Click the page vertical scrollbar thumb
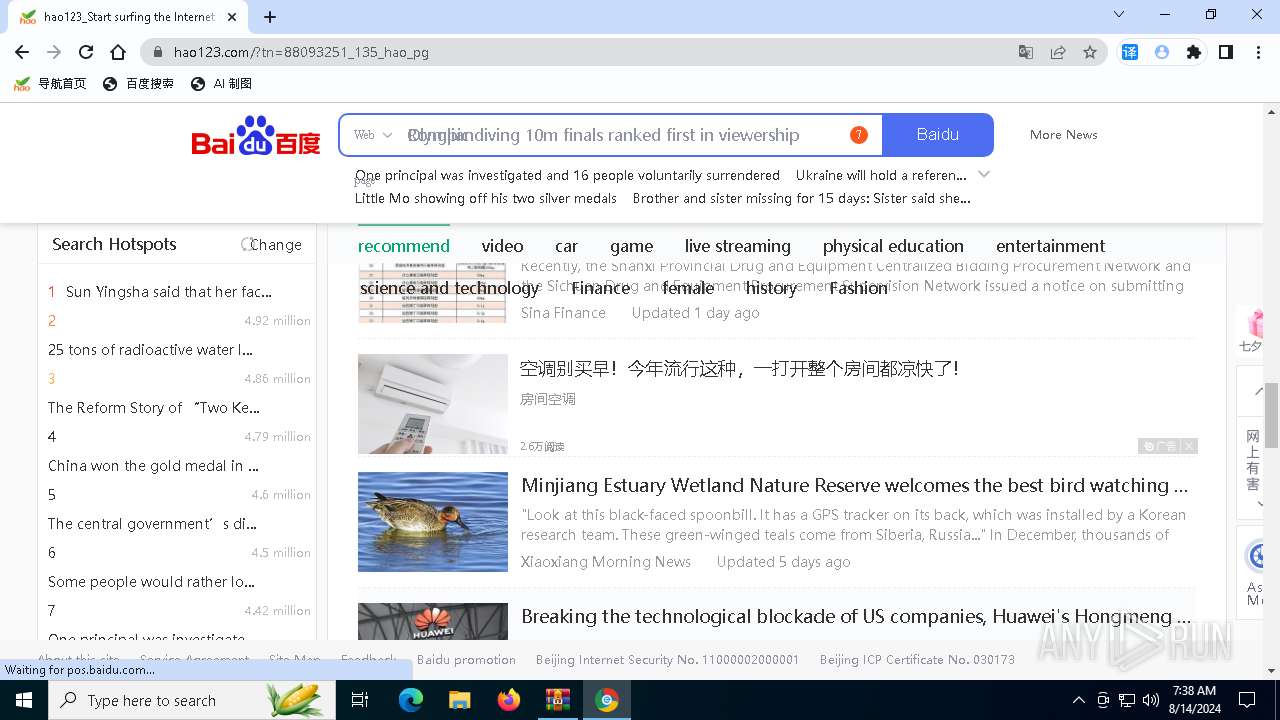1280x720 pixels. click(x=1272, y=415)
